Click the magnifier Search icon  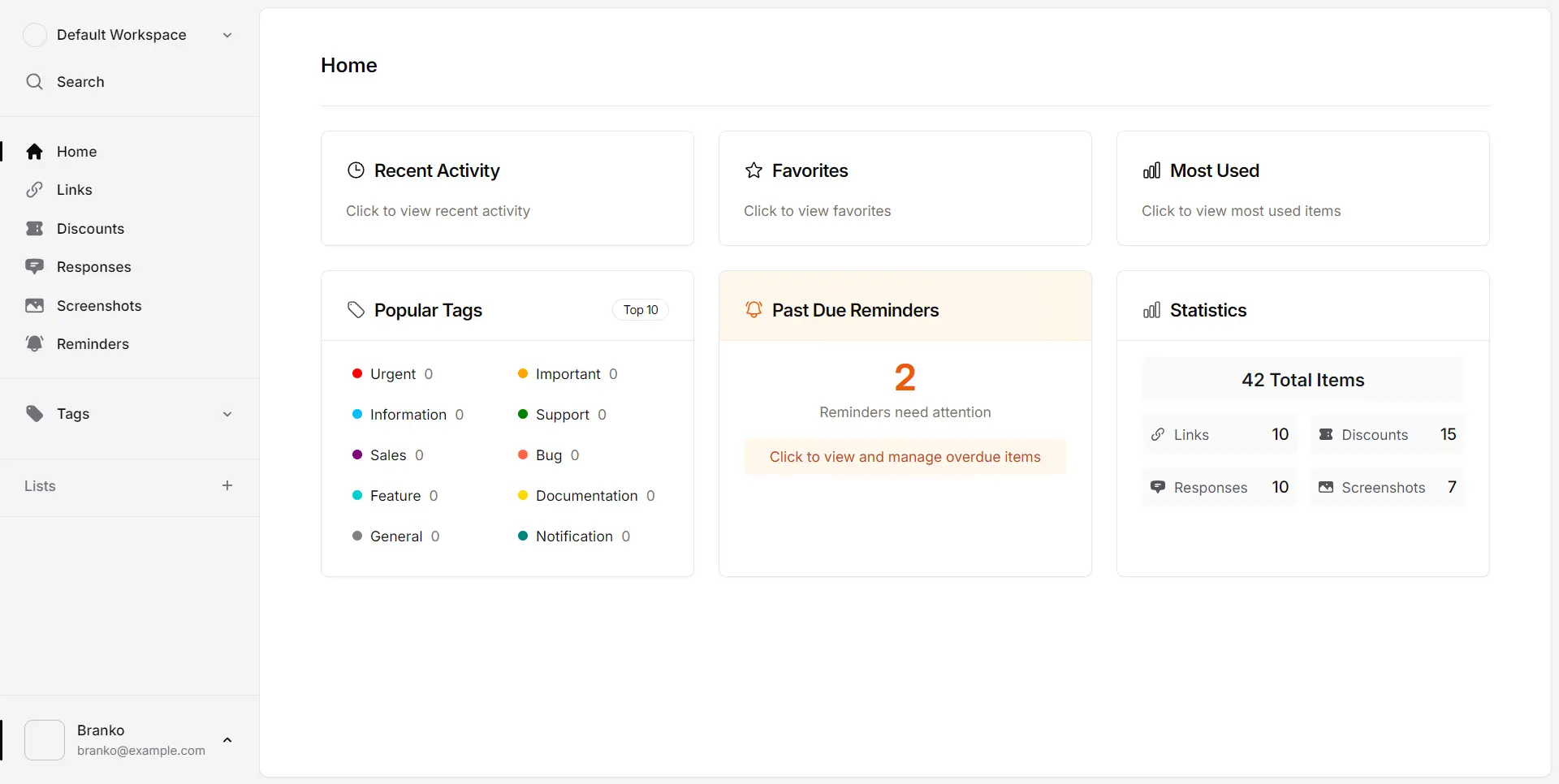34,82
